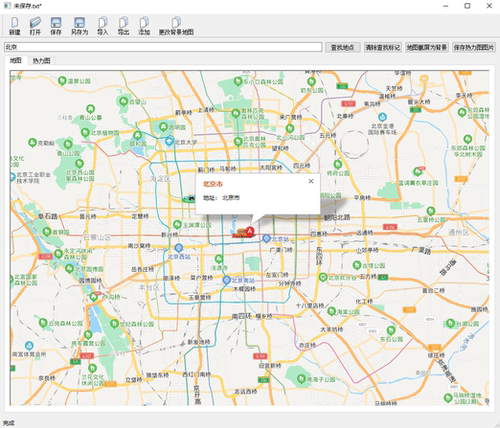Click the 清除查找标记 button
This screenshot has height=428, width=500.
pos(383,47)
